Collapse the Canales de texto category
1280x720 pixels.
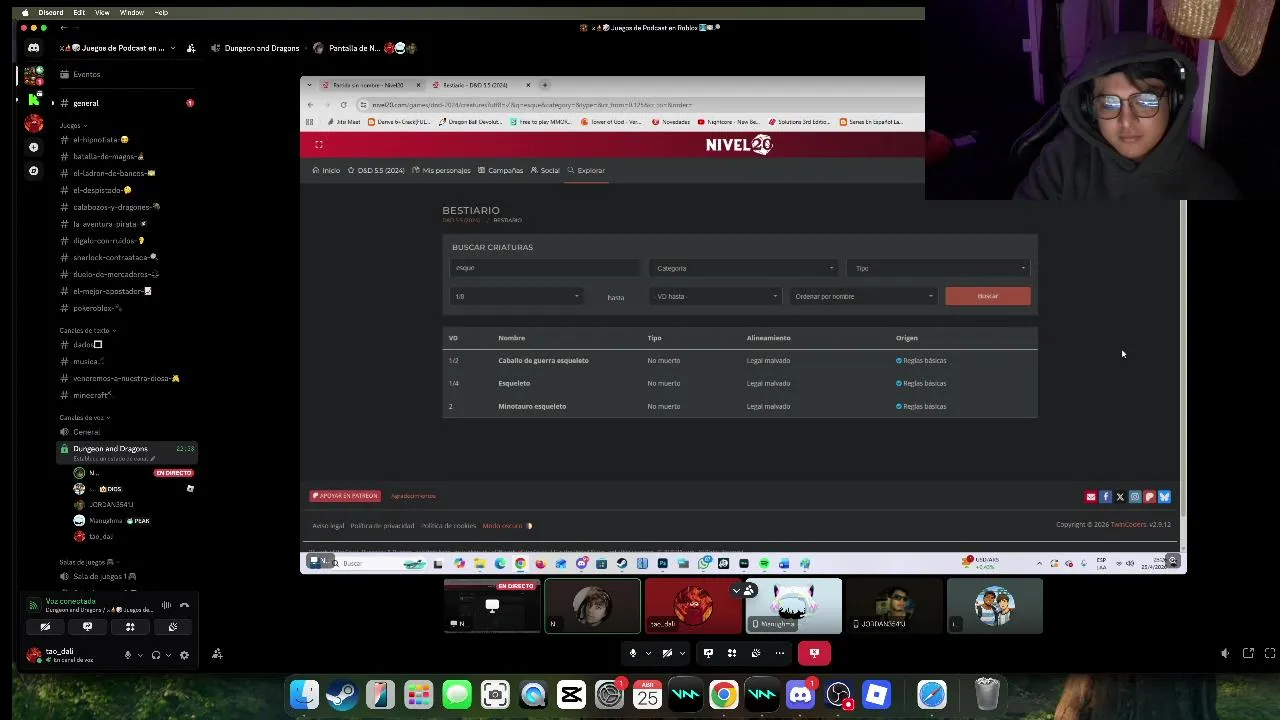coord(86,330)
